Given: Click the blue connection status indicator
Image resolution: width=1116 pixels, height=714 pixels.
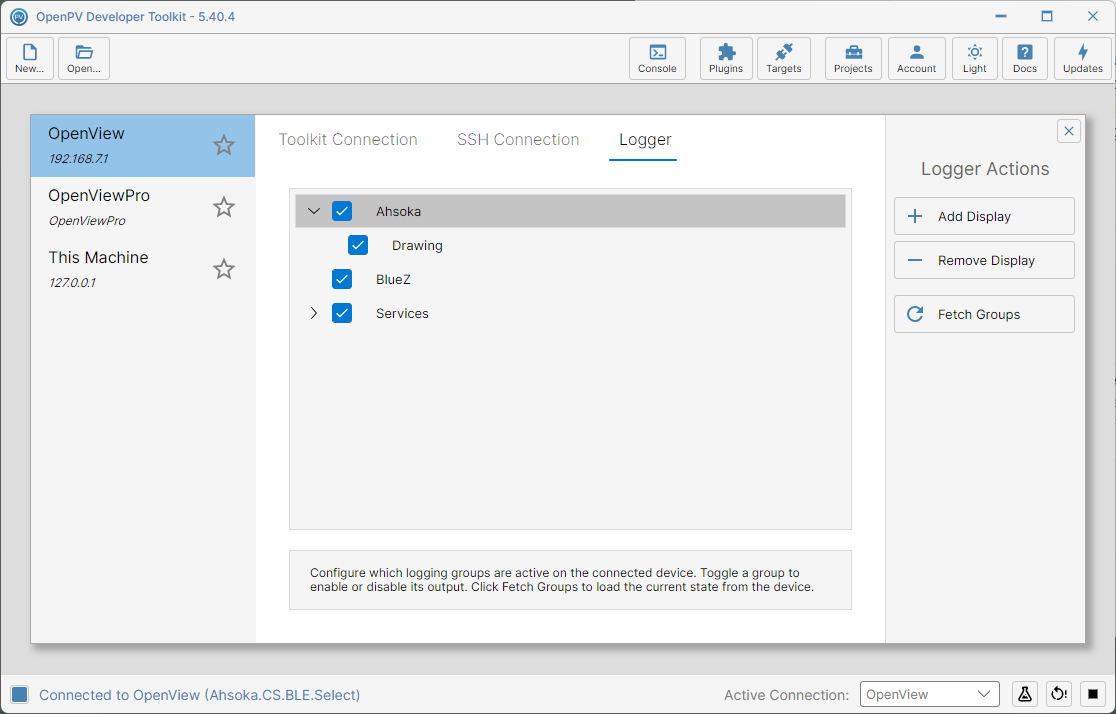Looking at the screenshot, I should (19, 695).
